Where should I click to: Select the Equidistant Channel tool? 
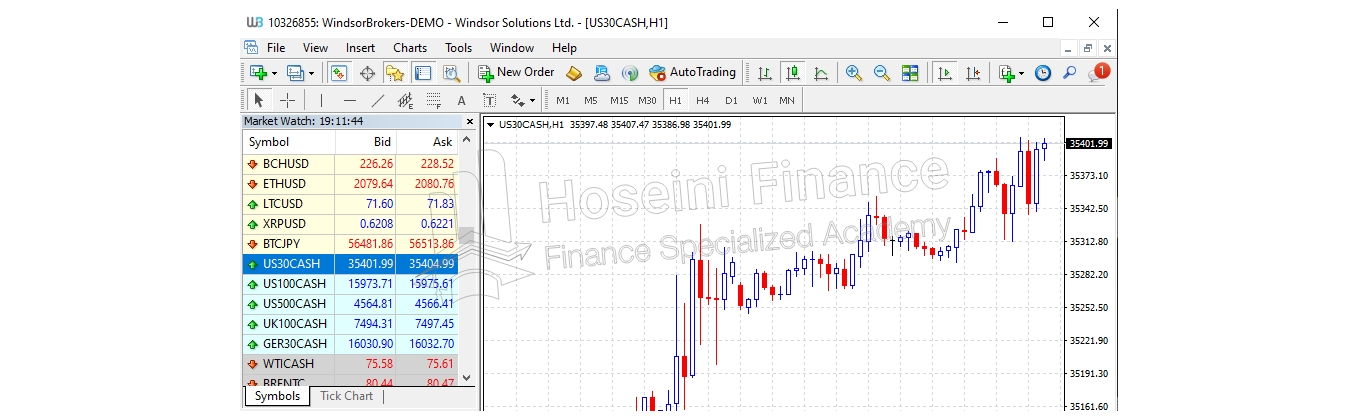point(405,100)
